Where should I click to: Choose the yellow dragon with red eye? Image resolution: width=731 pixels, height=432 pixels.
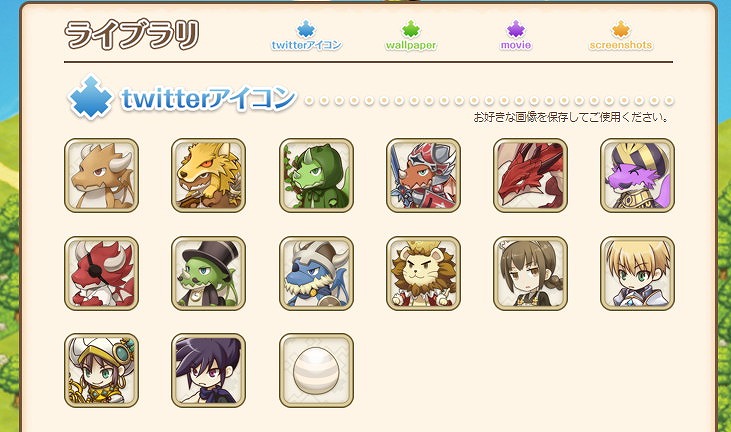pyautogui.click(x=208, y=175)
